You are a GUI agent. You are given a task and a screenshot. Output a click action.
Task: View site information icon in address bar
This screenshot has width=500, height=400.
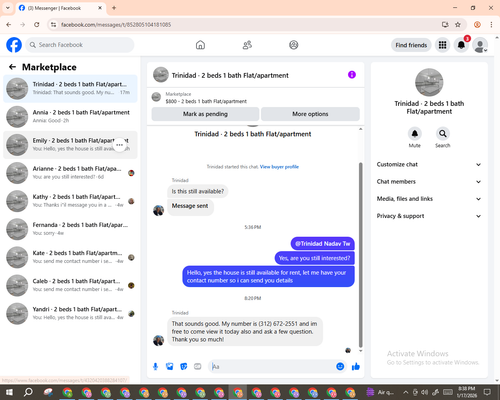click(x=53, y=25)
